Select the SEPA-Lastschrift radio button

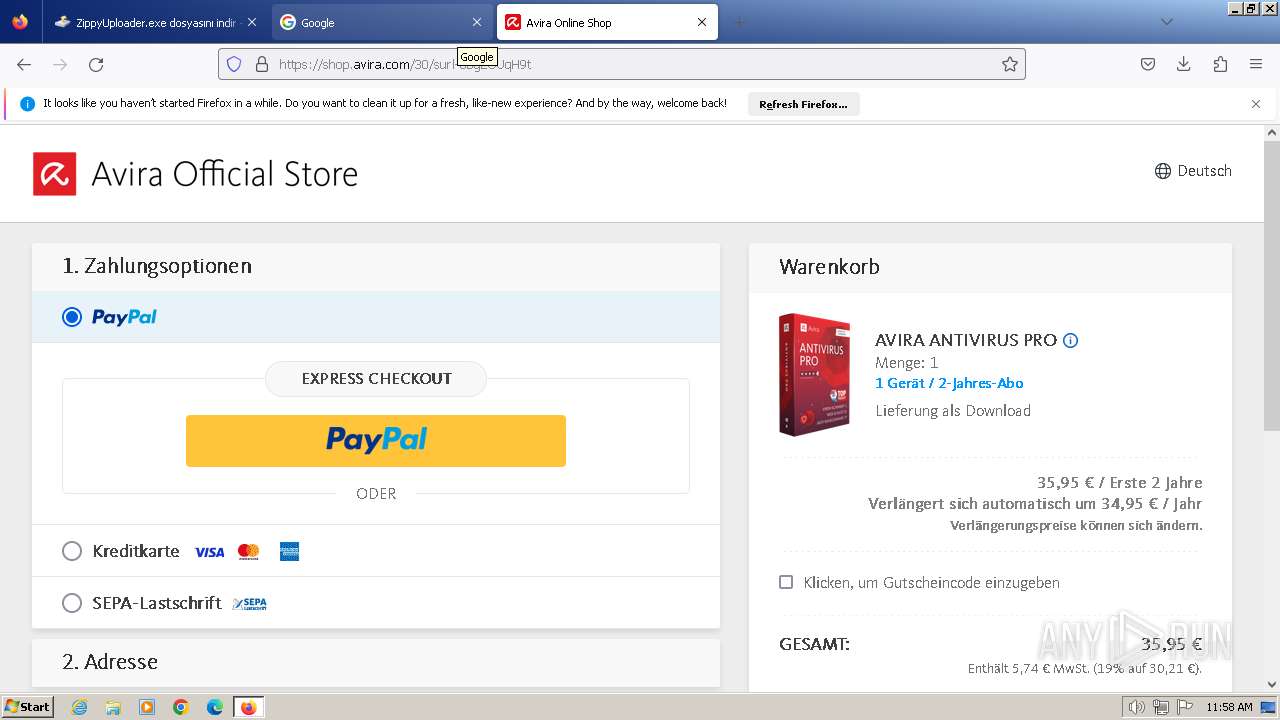coord(72,603)
